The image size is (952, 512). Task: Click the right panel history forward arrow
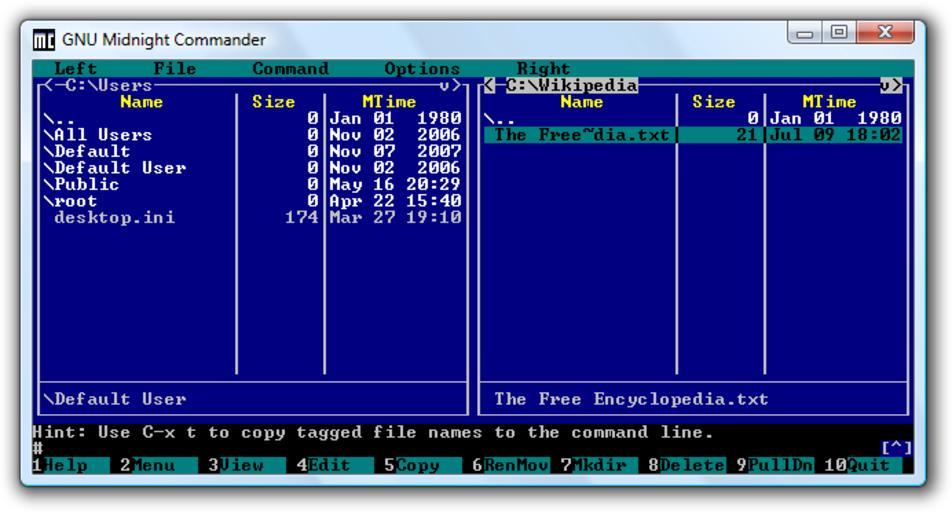896,86
